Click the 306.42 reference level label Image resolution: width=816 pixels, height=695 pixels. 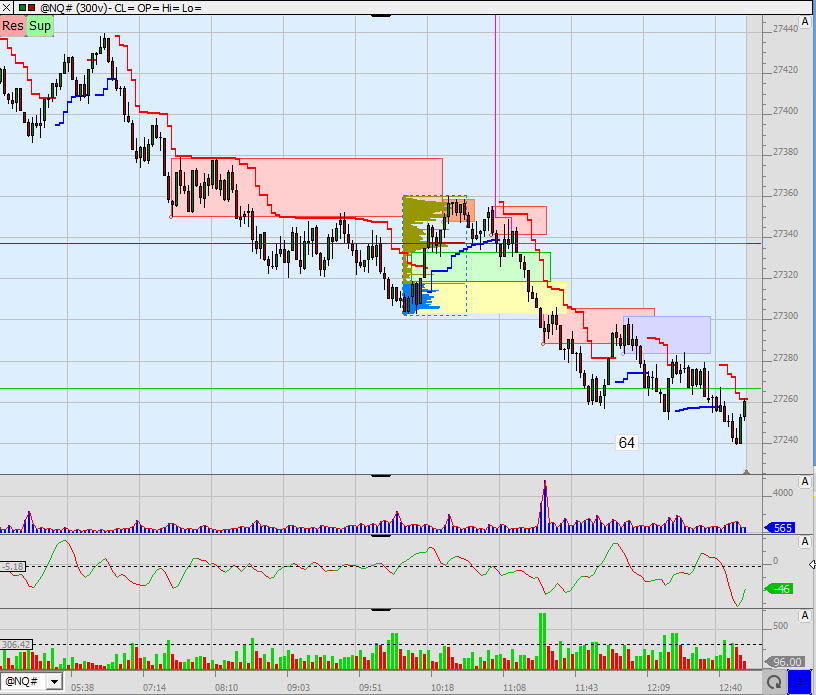point(16,645)
